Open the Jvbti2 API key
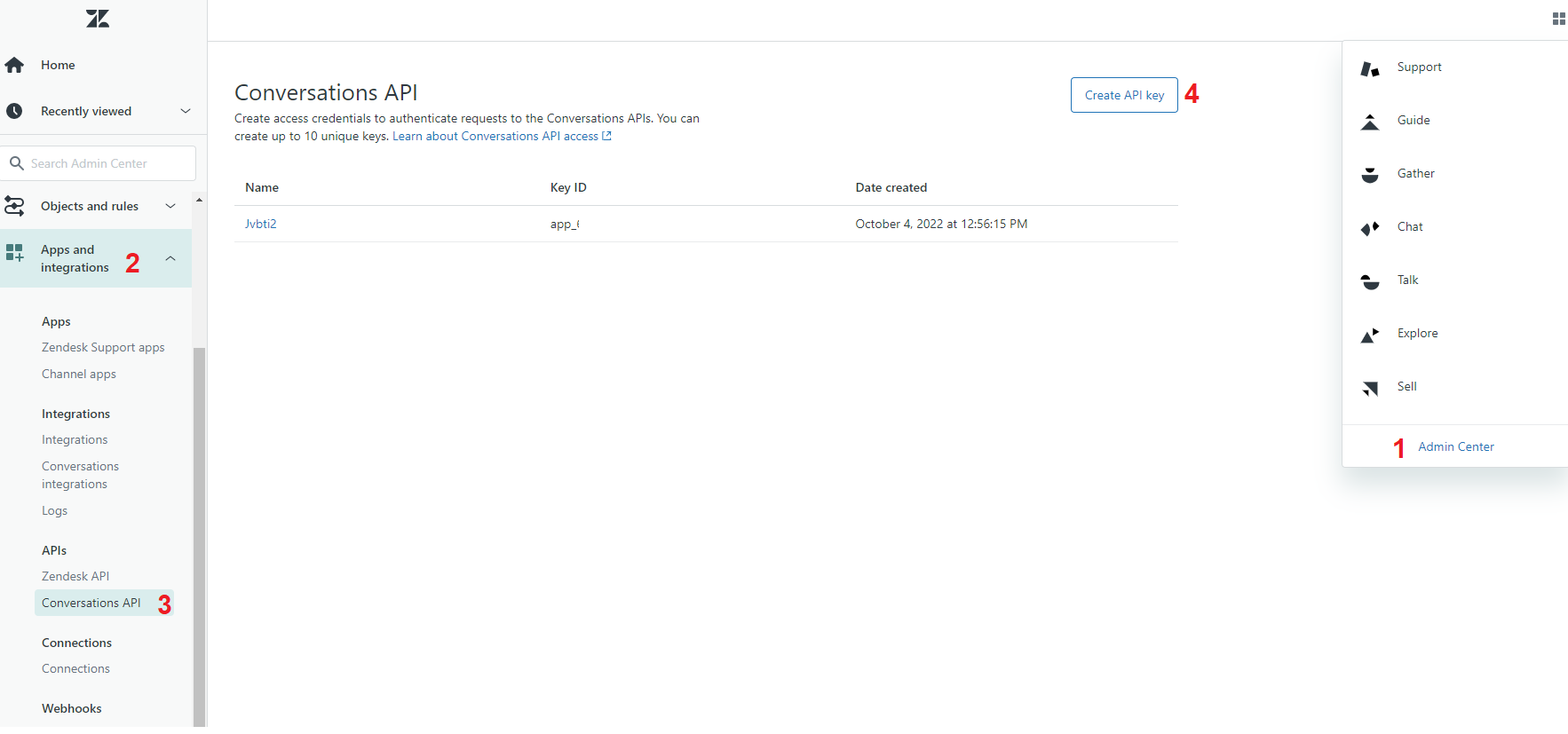 [x=261, y=224]
